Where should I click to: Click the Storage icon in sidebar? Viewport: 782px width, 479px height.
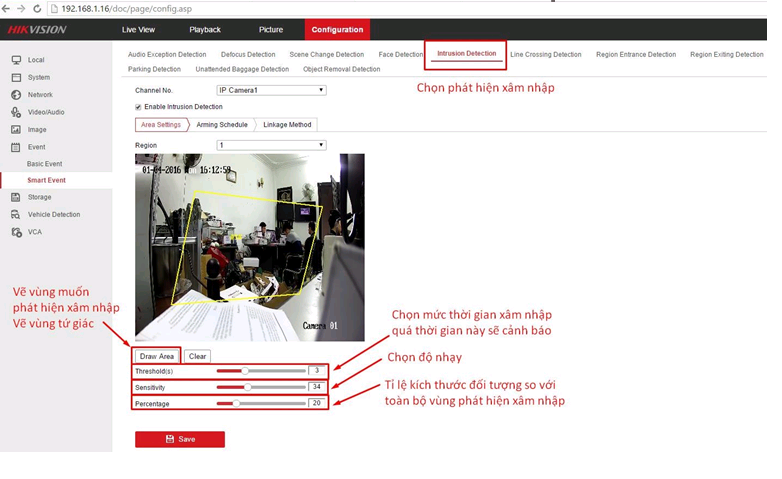click(x=16, y=197)
